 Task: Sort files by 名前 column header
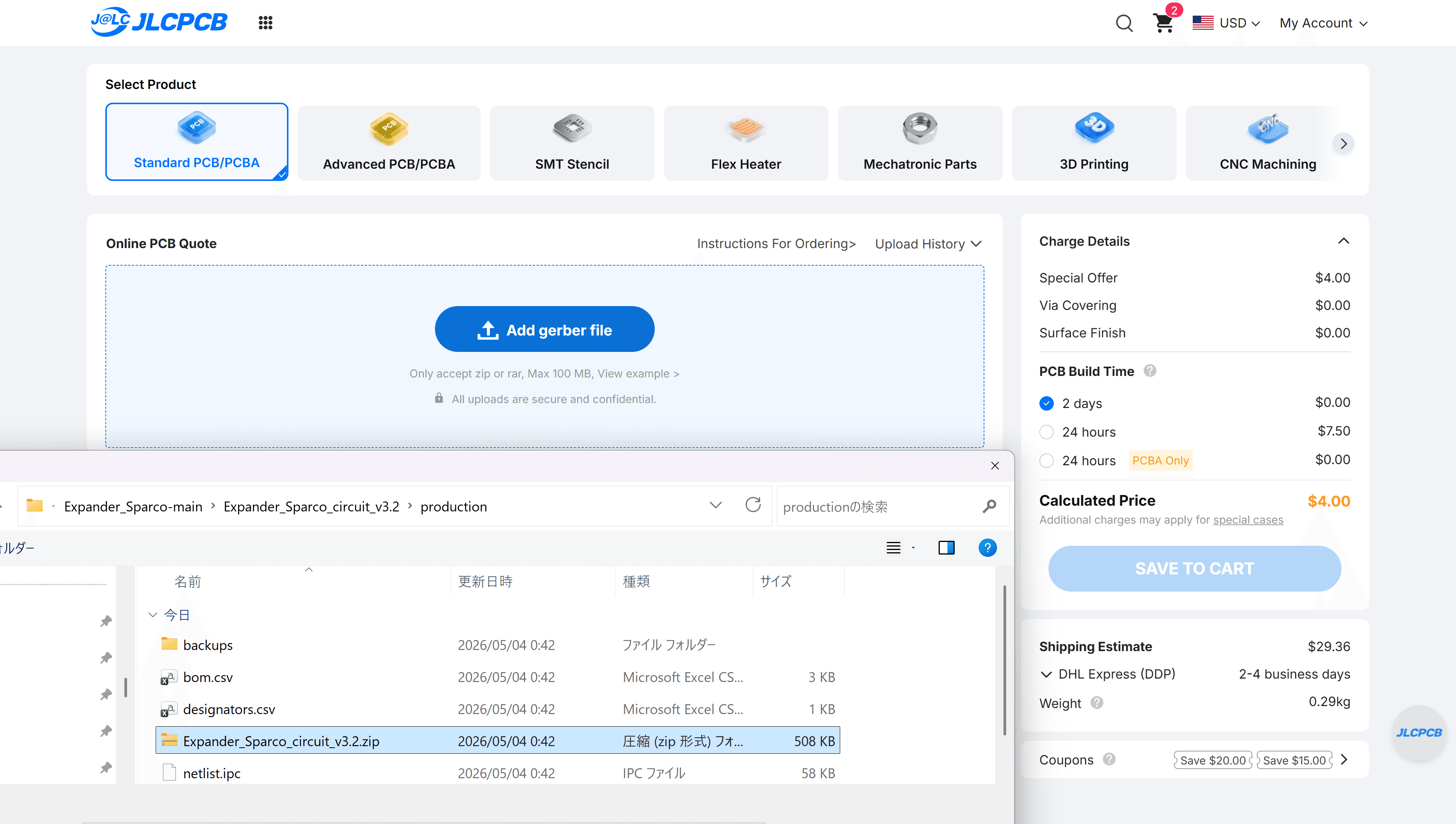coord(188,581)
